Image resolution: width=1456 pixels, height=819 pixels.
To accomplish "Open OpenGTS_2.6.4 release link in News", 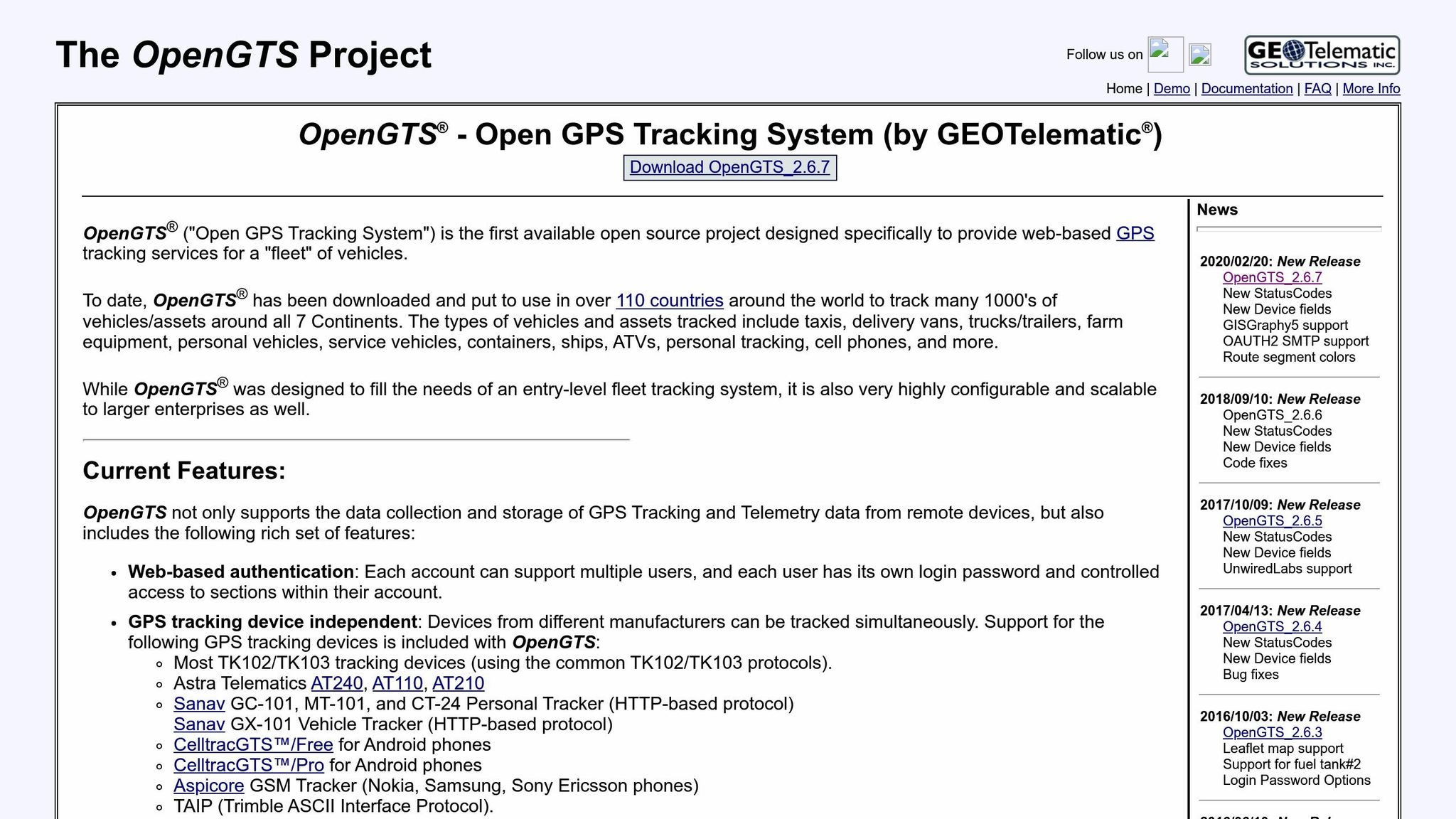I will pos(1272,626).
